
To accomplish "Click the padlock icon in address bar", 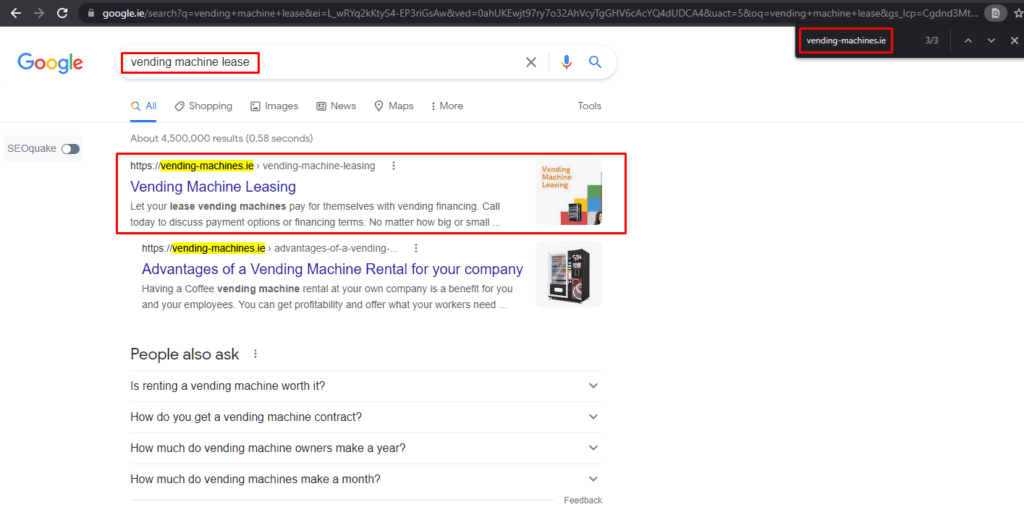I will (x=91, y=13).
